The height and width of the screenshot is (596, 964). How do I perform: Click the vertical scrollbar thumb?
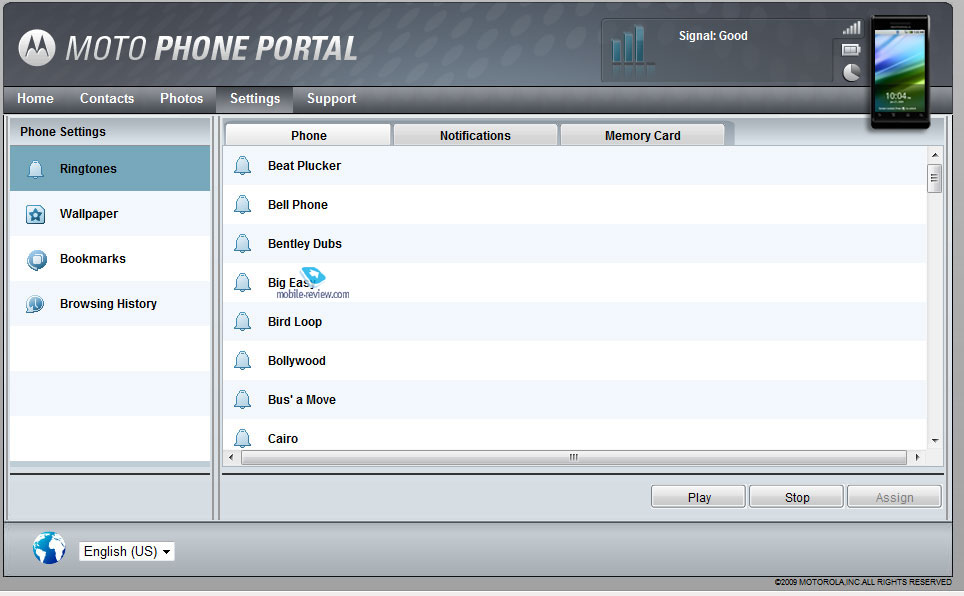[934, 178]
